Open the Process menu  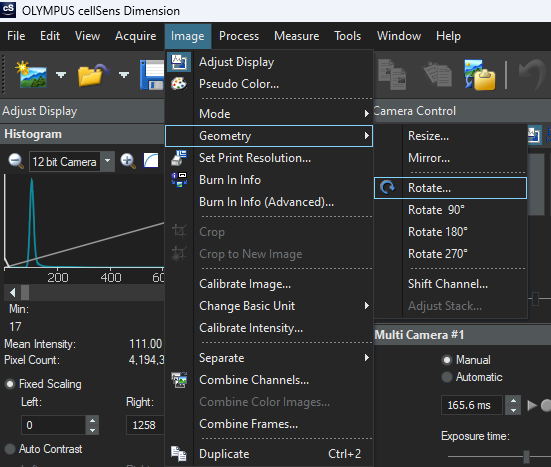point(239,36)
